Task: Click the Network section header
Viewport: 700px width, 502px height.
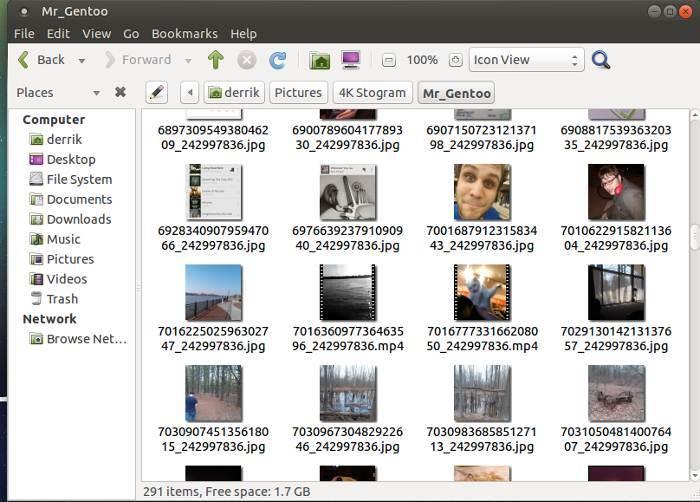Action: 50,319
